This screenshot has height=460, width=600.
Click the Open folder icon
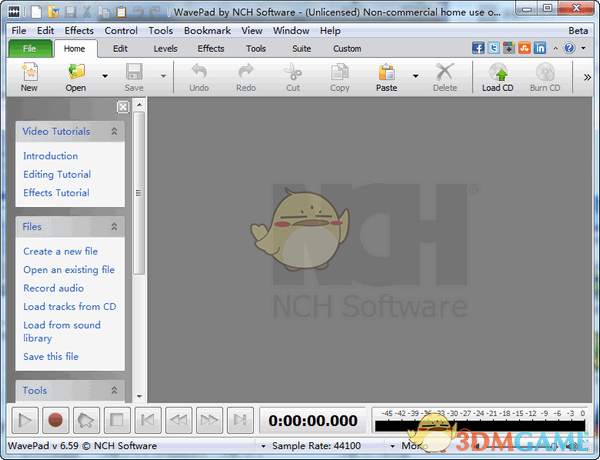pos(76,72)
